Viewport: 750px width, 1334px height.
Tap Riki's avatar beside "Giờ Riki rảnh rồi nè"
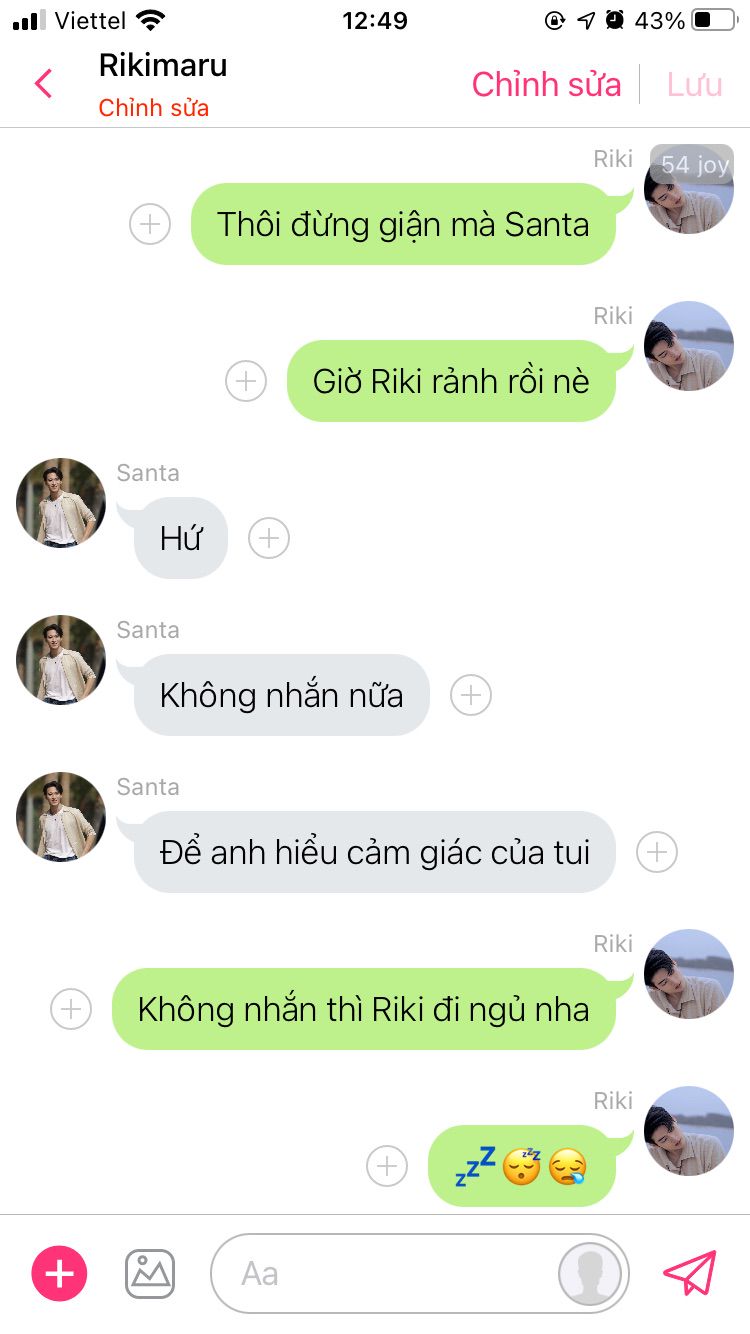pyautogui.click(x=689, y=346)
